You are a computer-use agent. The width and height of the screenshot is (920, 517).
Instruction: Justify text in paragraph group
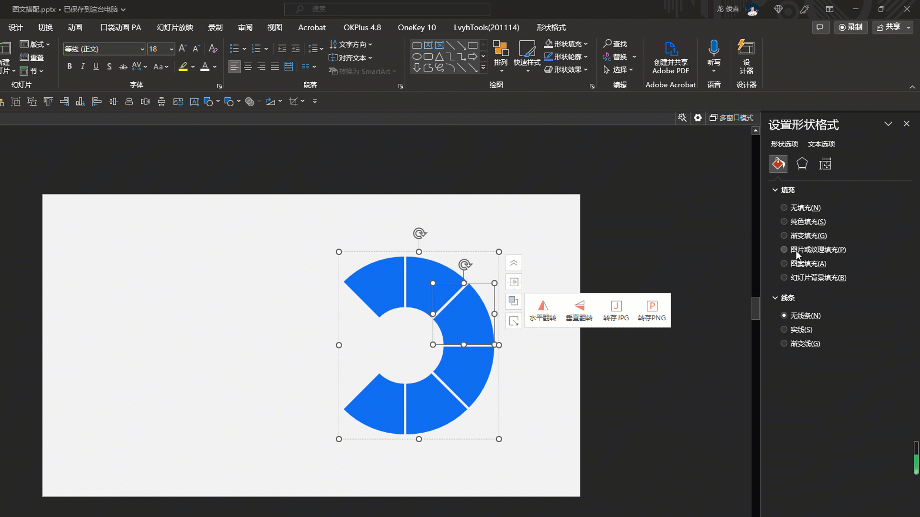point(275,67)
